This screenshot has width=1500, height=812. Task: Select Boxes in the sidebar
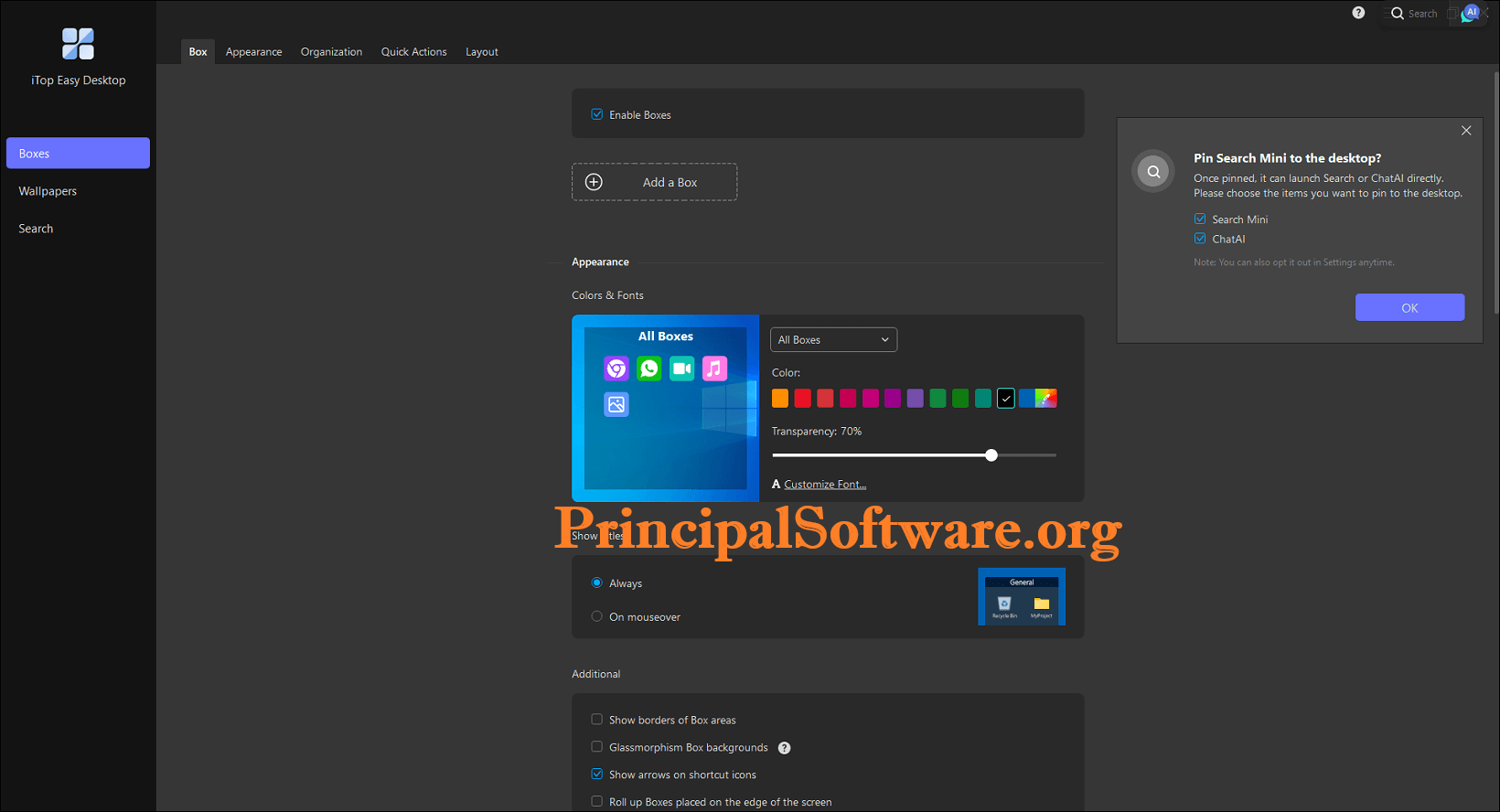(x=78, y=153)
